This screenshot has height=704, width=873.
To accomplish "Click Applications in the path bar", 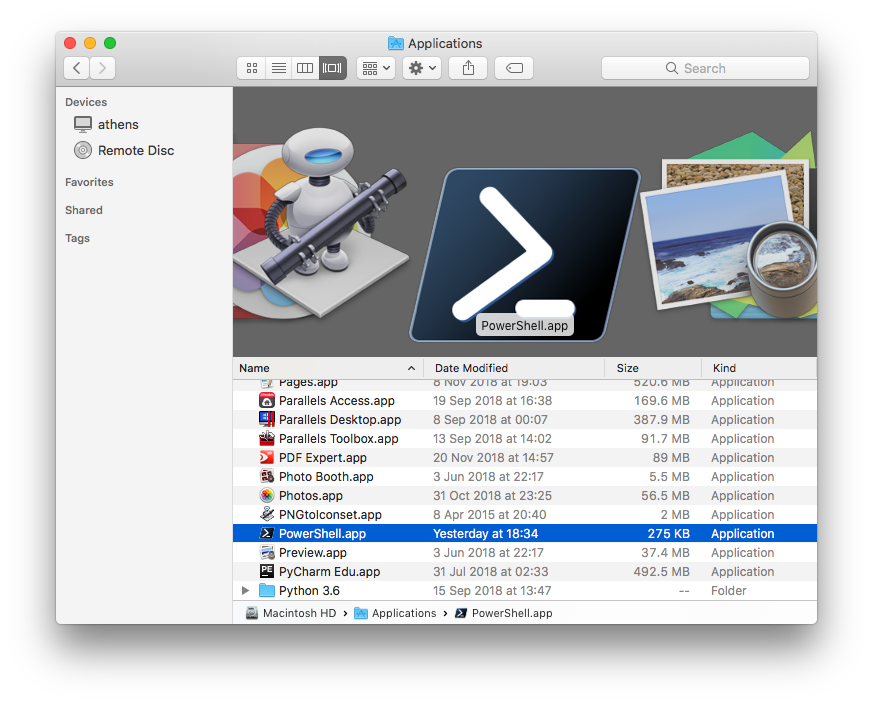I will pos(395,613).
